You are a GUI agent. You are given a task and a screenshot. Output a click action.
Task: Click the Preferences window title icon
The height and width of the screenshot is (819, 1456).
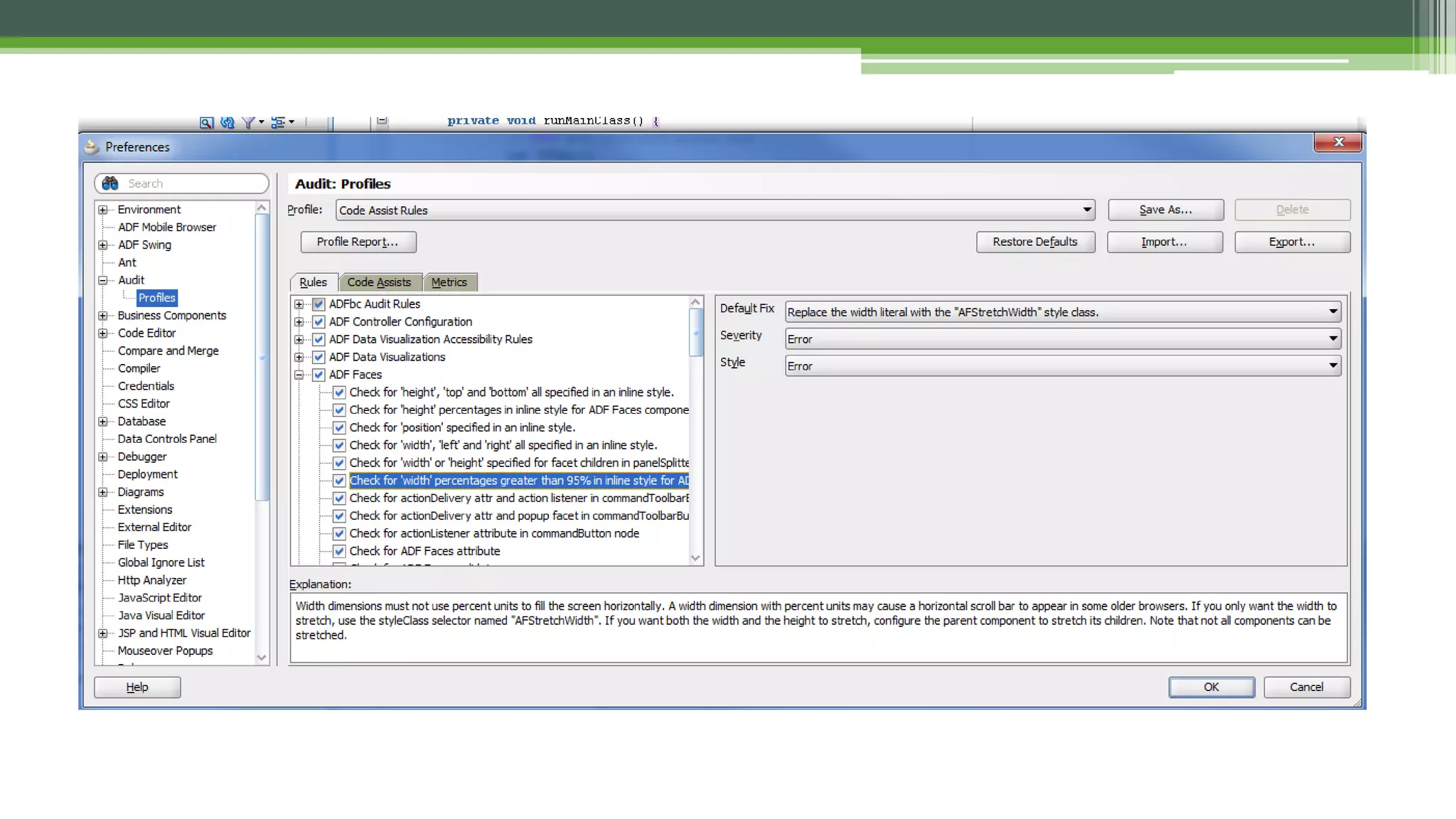coord(91,147)
